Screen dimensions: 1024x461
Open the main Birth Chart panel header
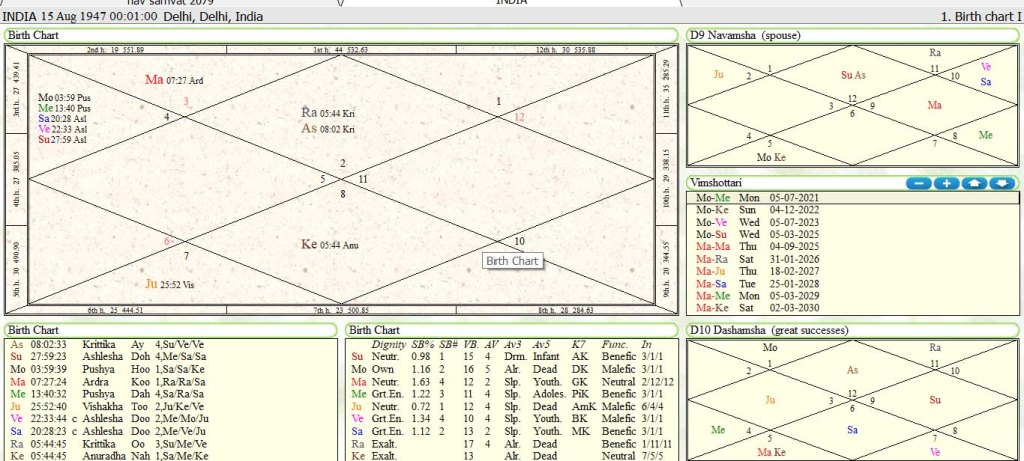34,35
